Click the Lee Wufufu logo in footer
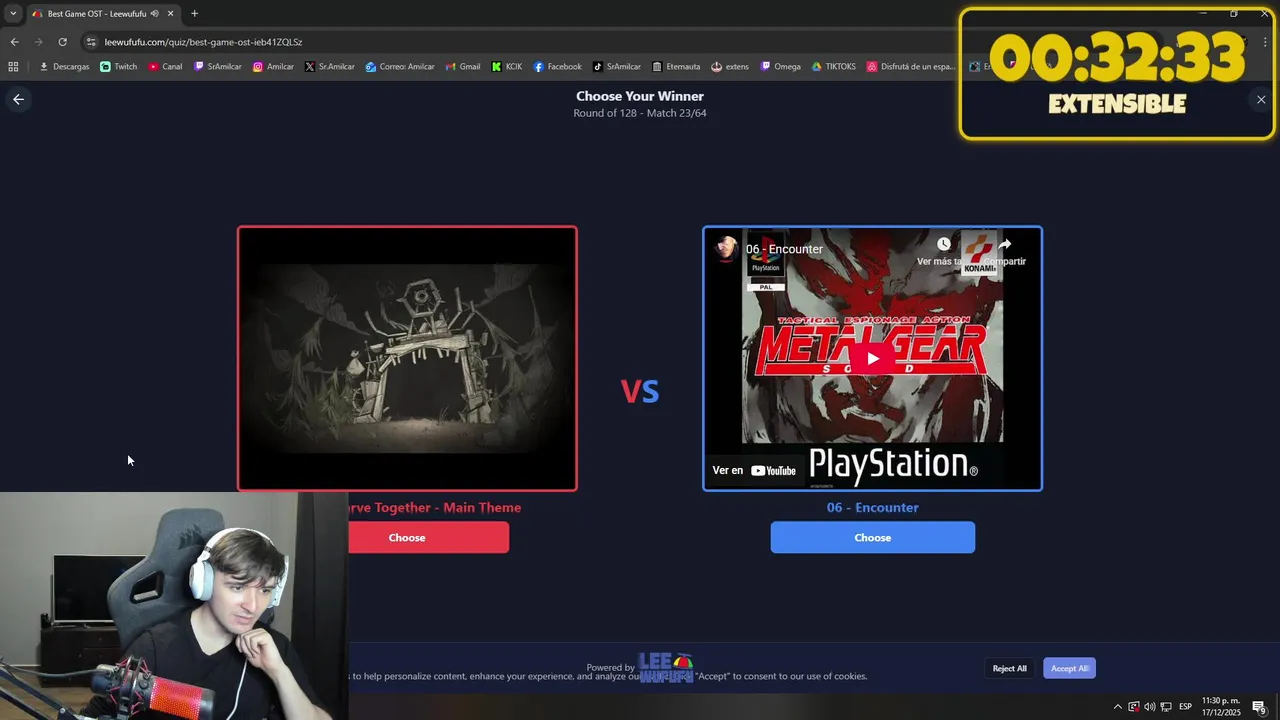Viewport: 1280px width, 720px height. click(666, 667)
